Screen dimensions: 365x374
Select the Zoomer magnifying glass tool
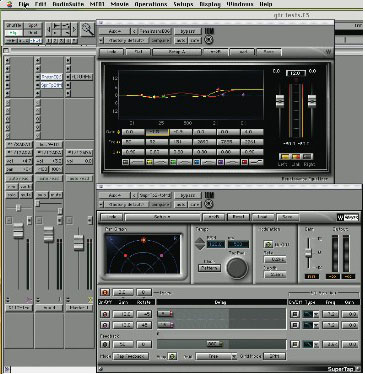[x=88, y=30]
